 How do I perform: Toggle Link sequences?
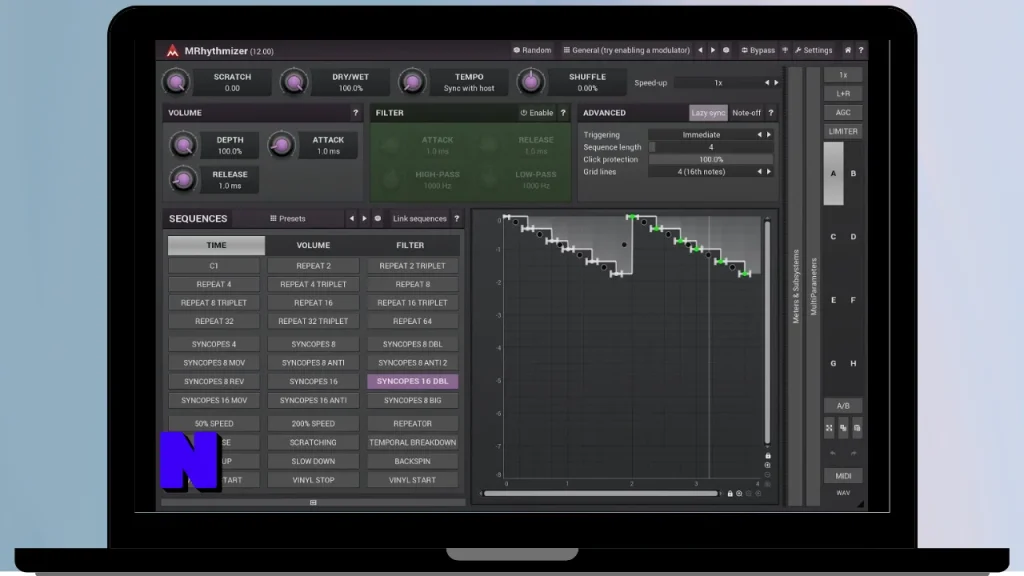click(x=419, y=219)
